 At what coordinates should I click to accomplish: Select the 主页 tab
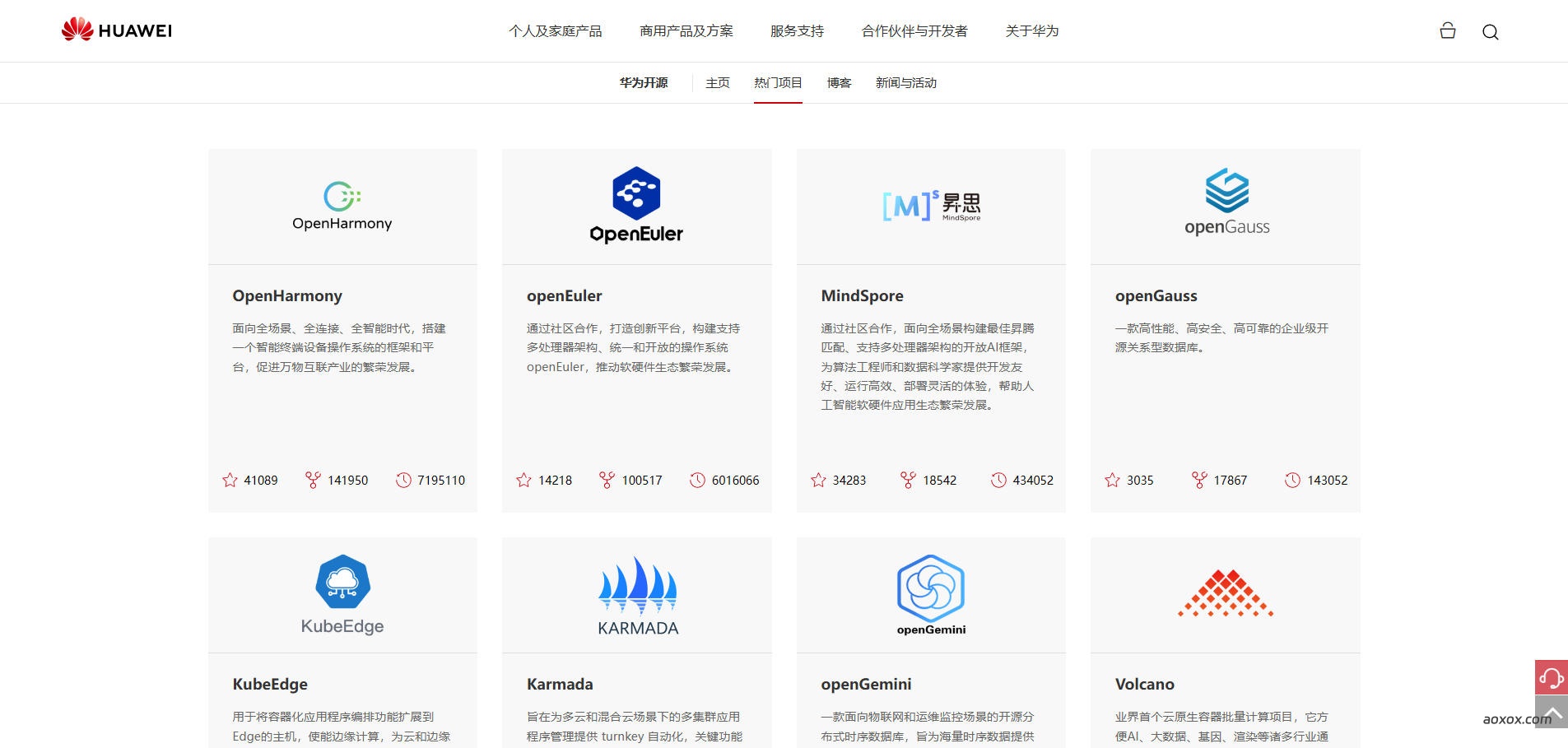click(x=717, y=82)
